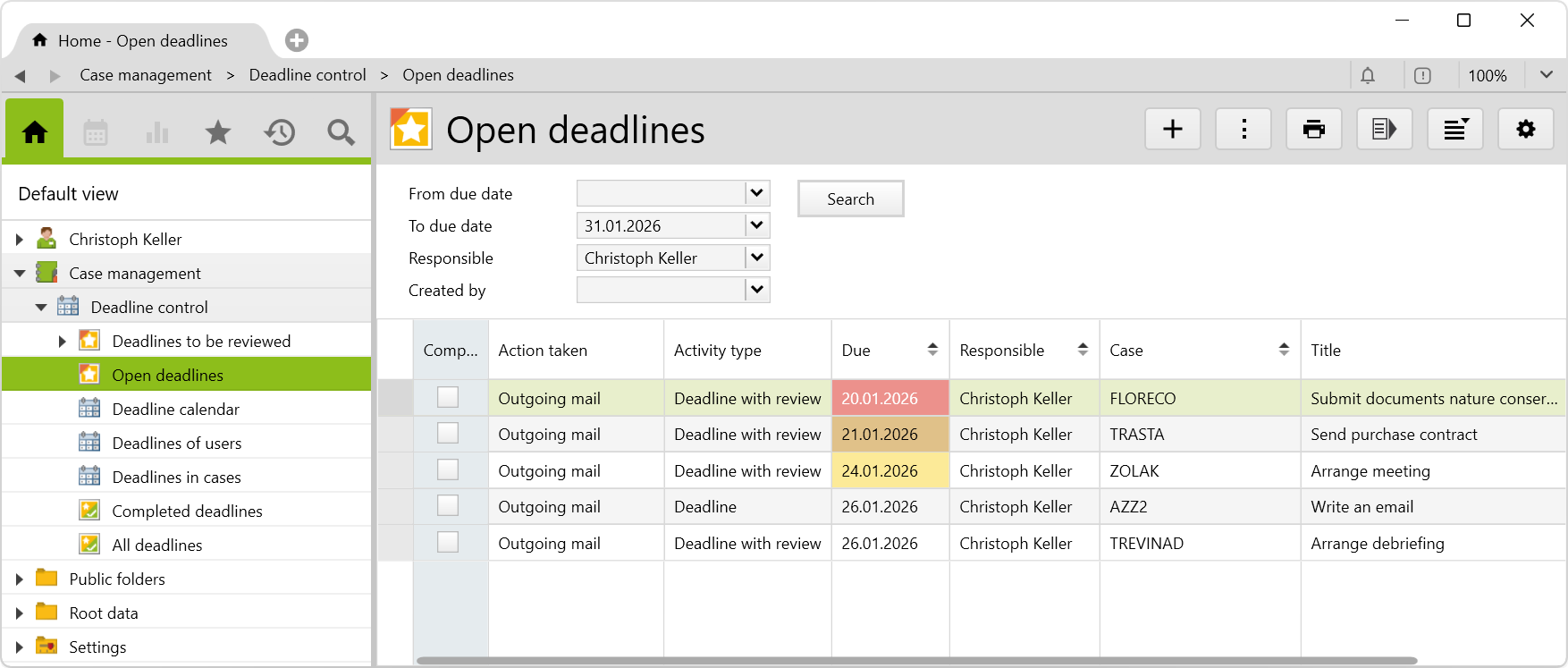Open the settings gear in toolbar

(x=1525, y=130)
